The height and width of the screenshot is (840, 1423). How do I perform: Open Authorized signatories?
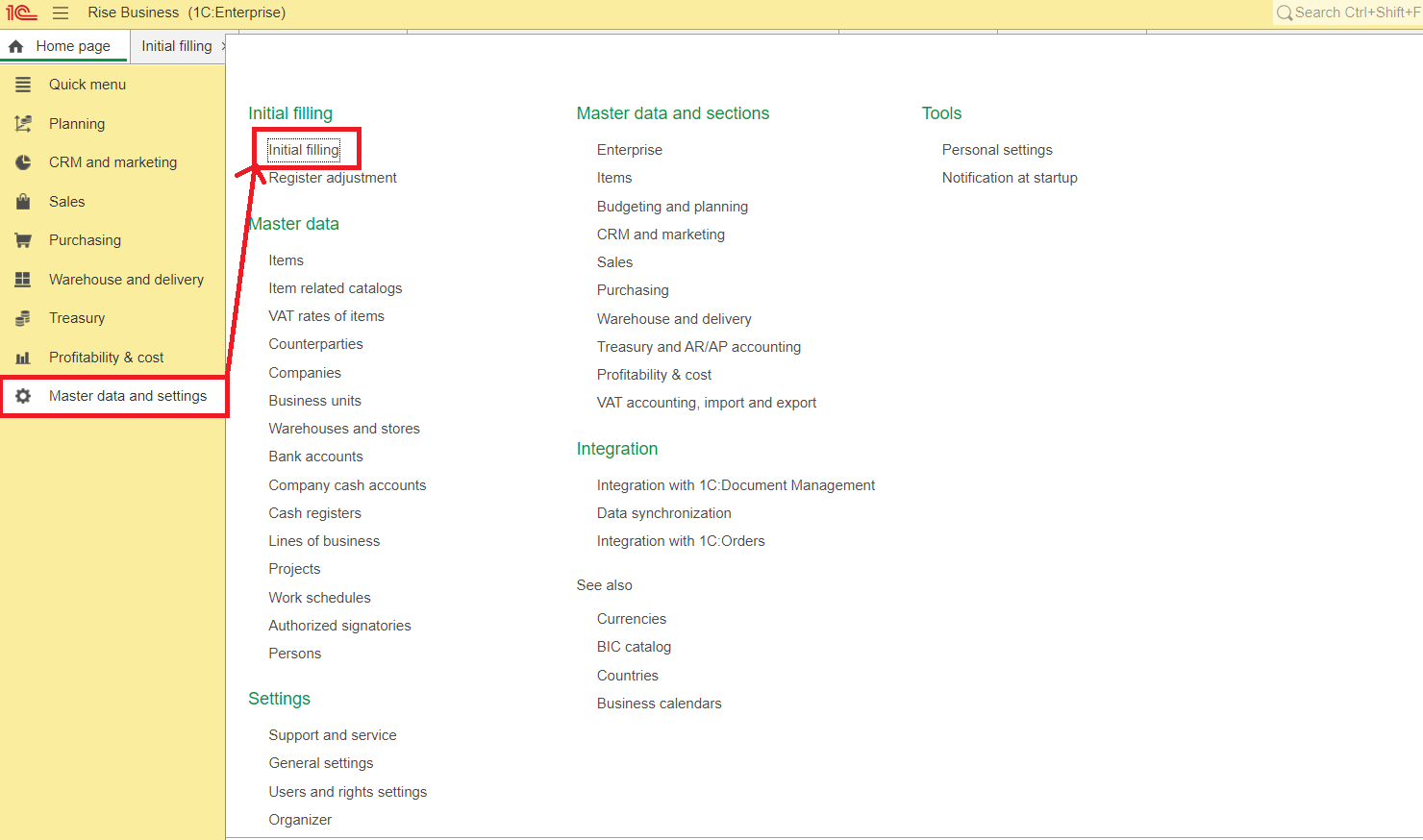(x=339, y=626)
